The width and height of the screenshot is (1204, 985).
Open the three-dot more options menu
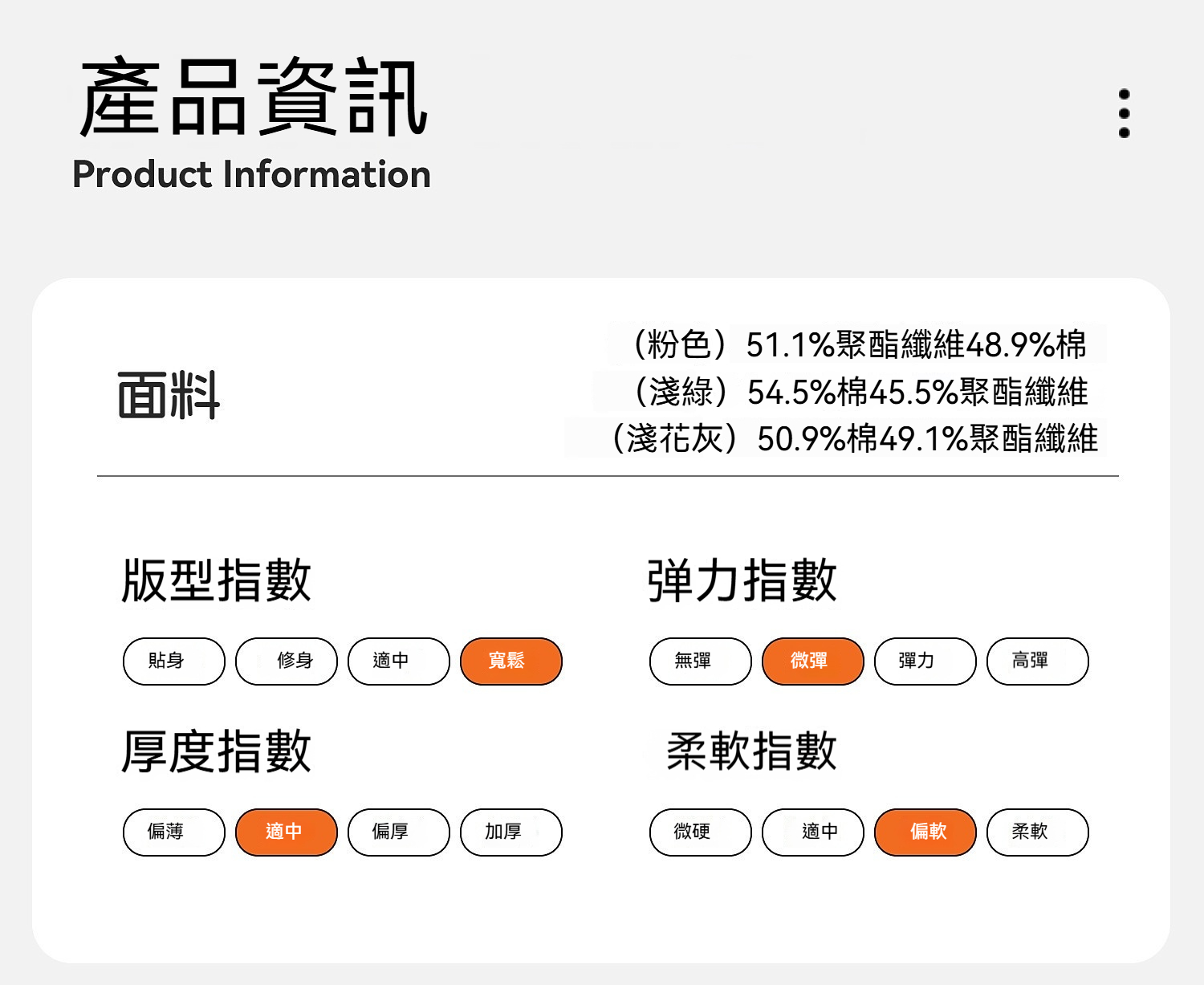[1124, 113]
